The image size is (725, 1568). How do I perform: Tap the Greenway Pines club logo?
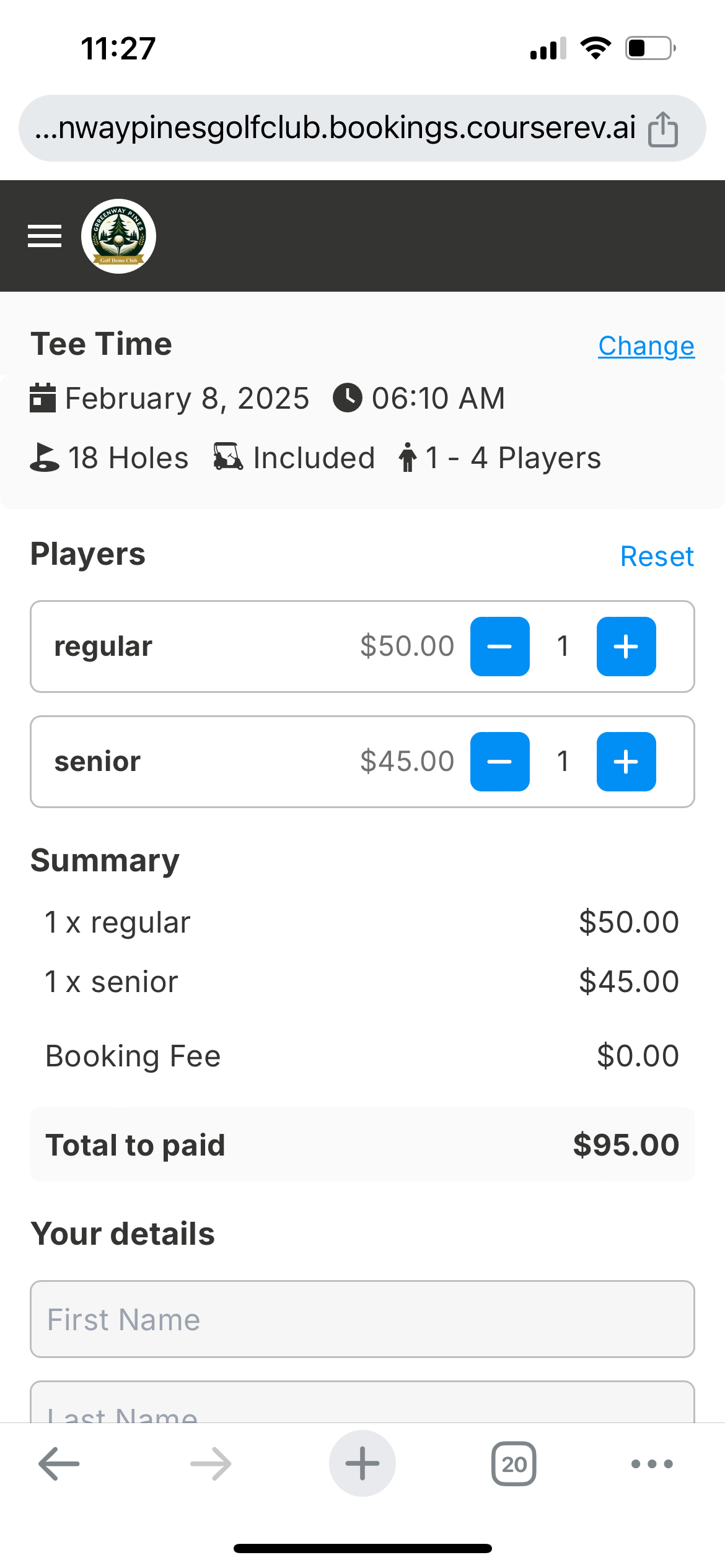click(x=118, y=236)
